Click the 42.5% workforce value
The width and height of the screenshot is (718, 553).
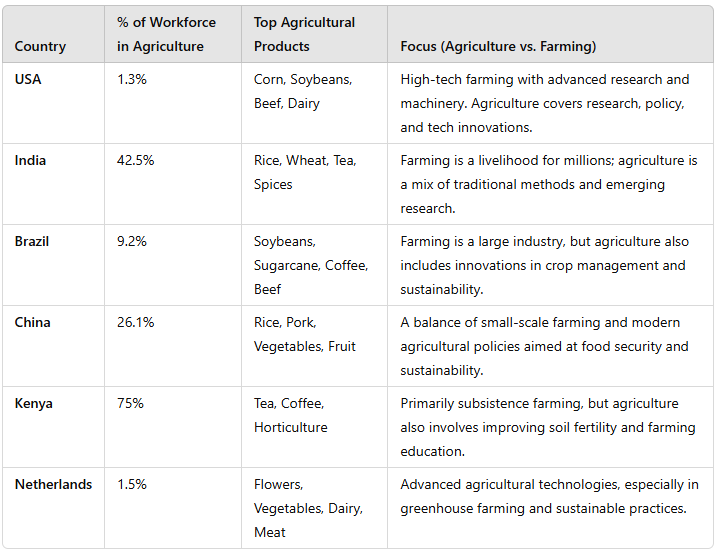coord(136,160)
